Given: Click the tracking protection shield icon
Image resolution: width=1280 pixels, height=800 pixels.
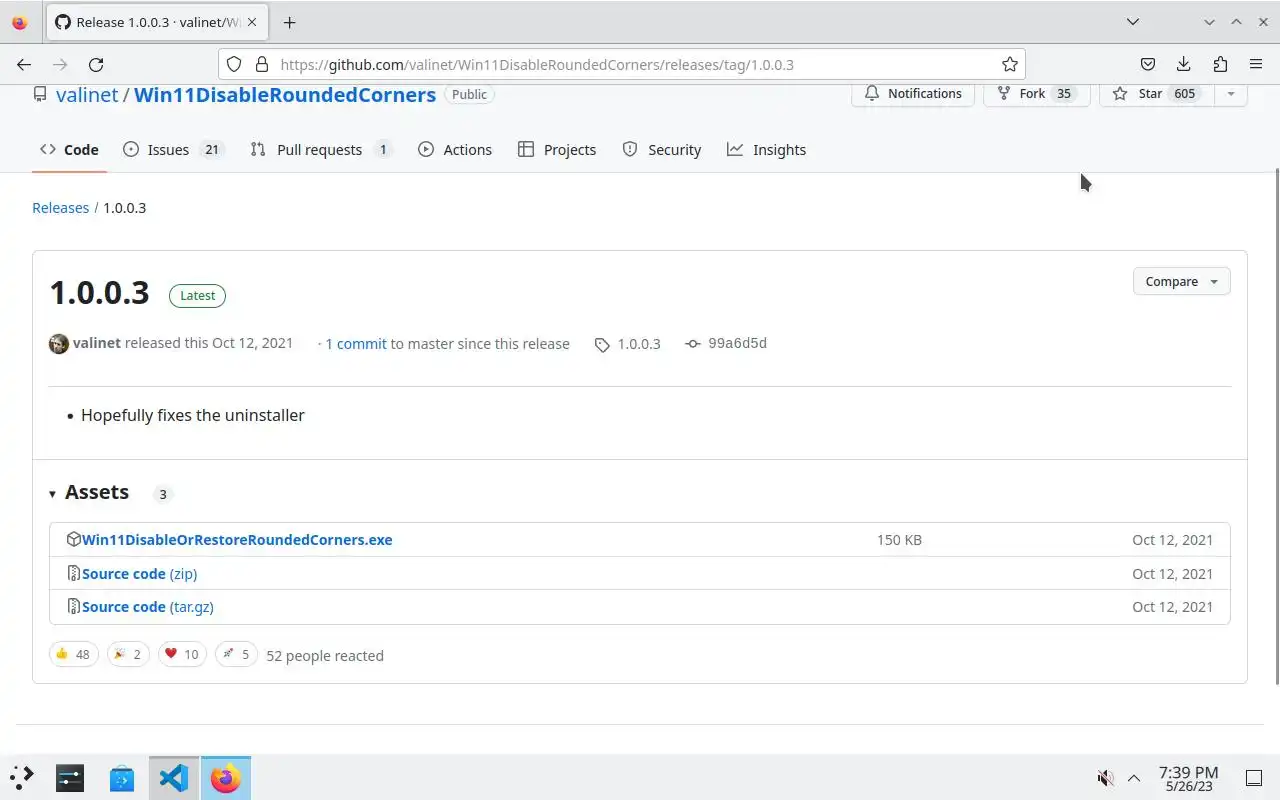Looking at the screenshot, I should coord(234,64).
